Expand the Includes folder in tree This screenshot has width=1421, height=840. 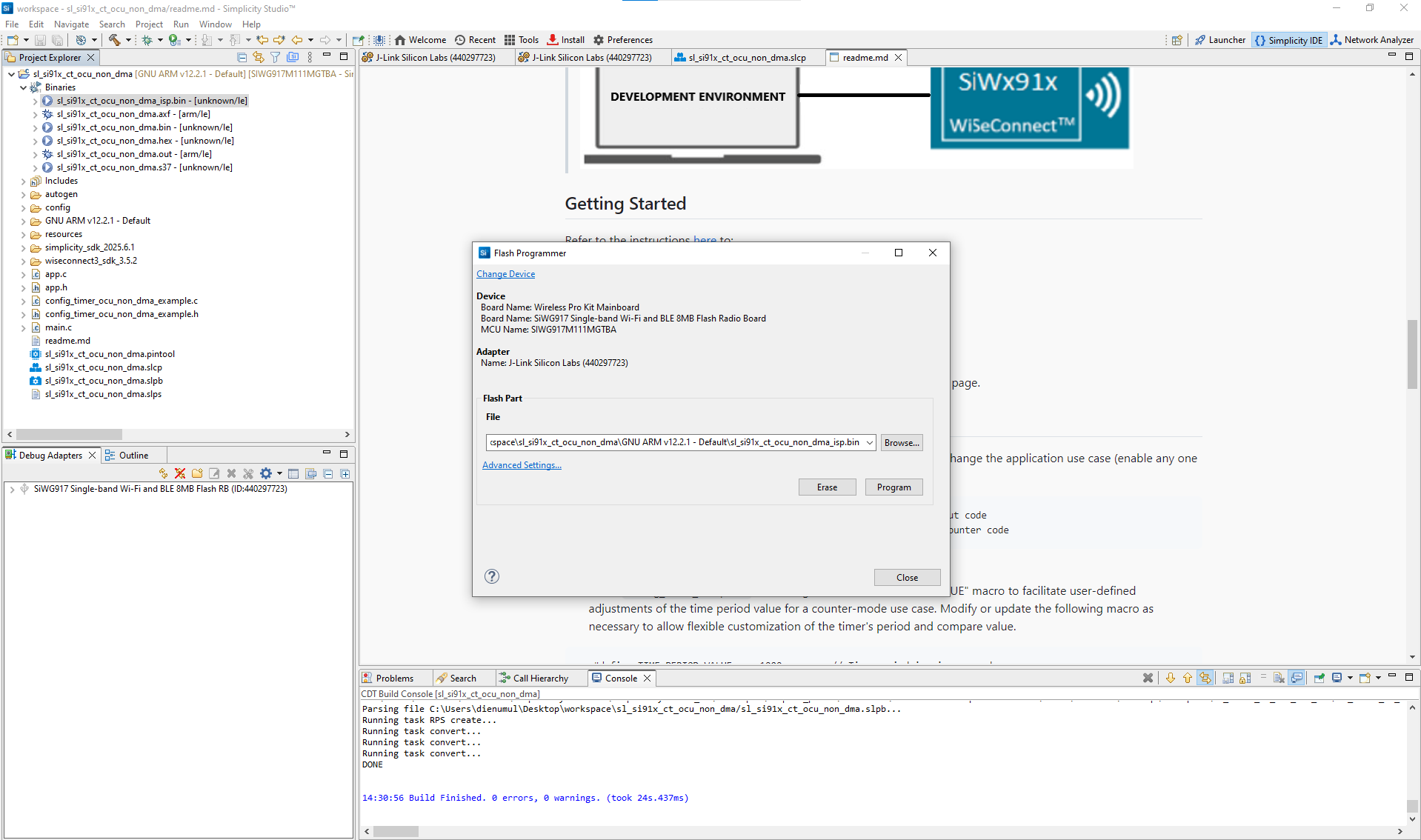(x=23, y=181)
